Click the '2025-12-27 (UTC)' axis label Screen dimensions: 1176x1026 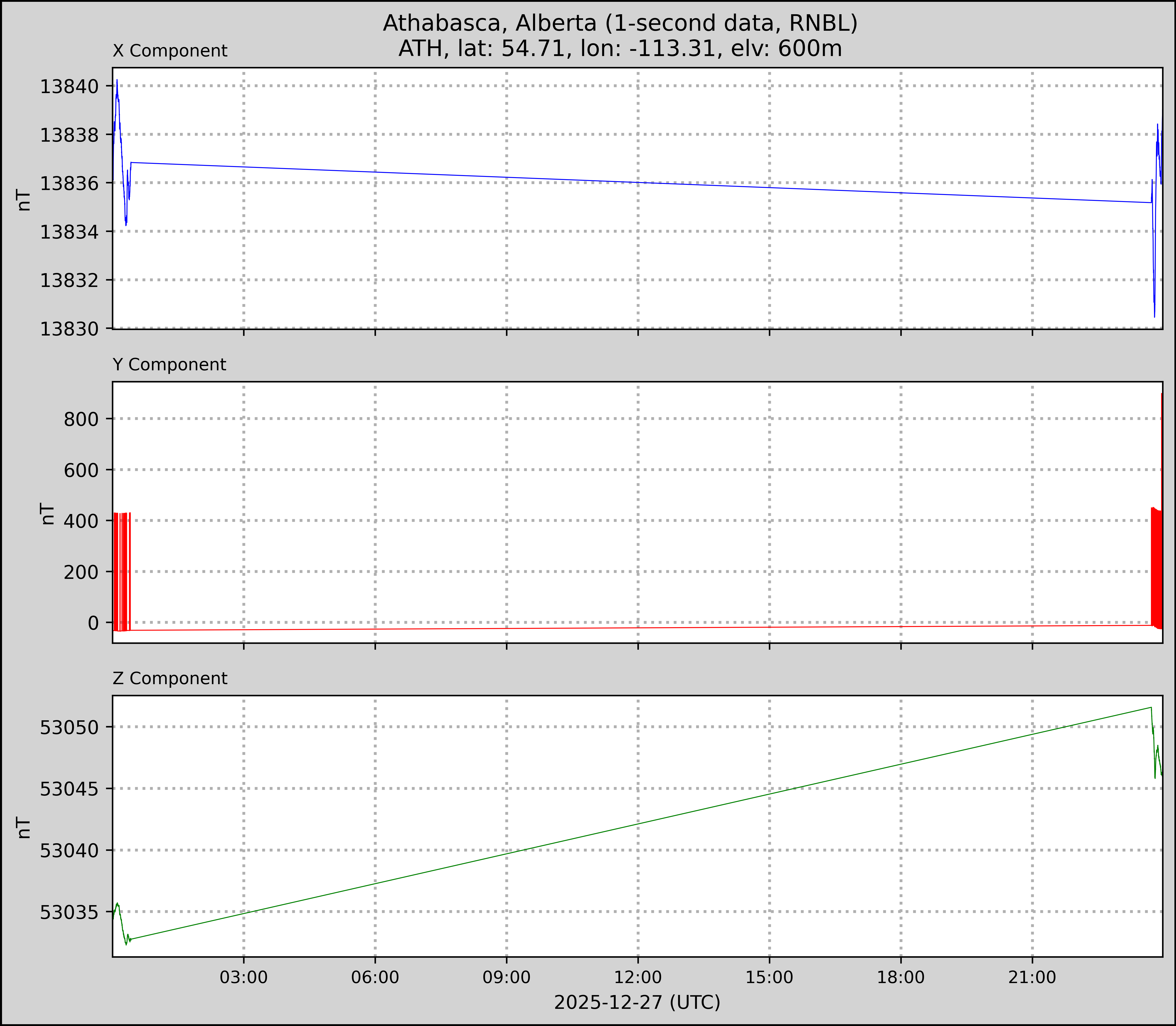[x=637, y=1003]
